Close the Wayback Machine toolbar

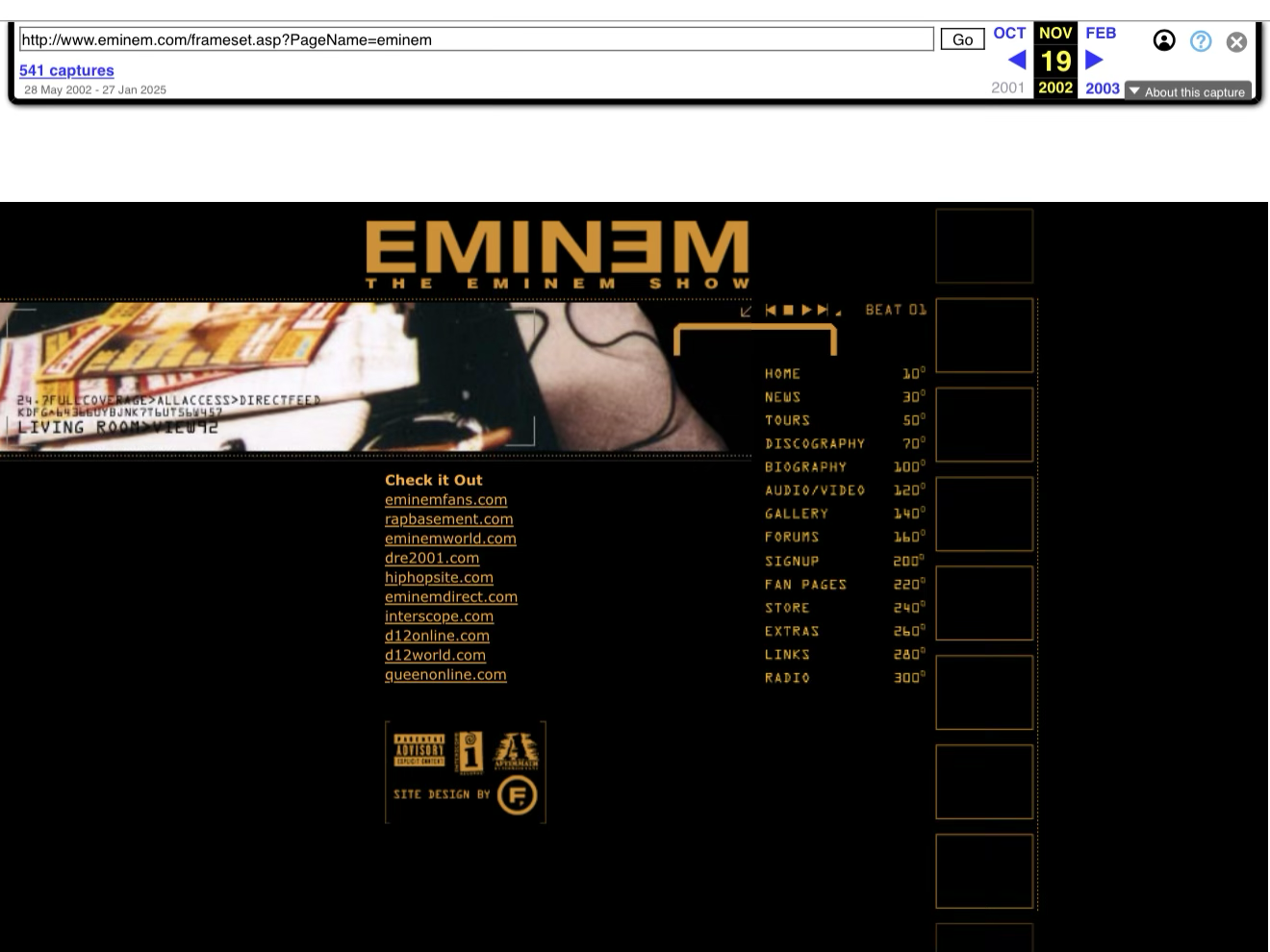[1237, 41]
